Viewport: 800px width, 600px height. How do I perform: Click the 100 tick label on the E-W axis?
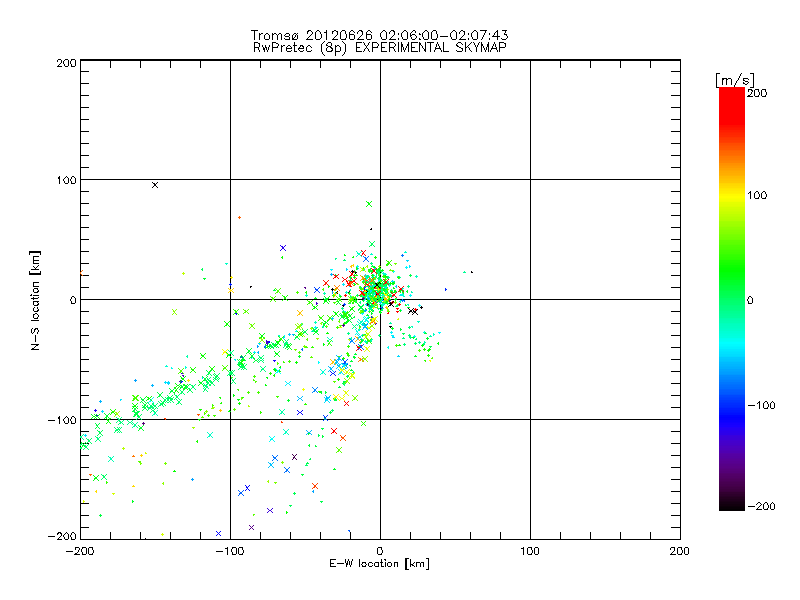pos(529,551)
